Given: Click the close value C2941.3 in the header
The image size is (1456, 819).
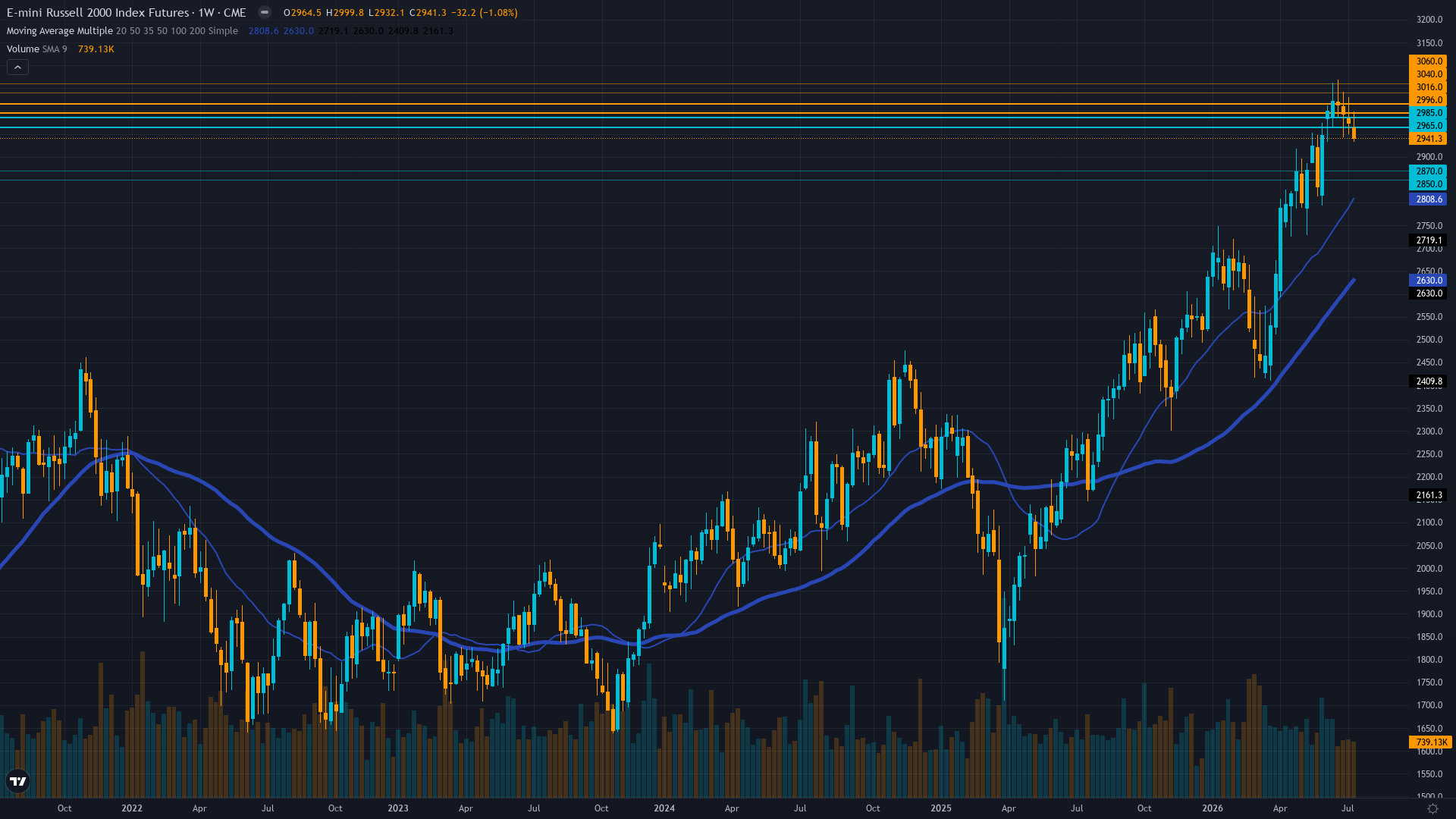Looking at the screenshot, I should click(428, 13).
